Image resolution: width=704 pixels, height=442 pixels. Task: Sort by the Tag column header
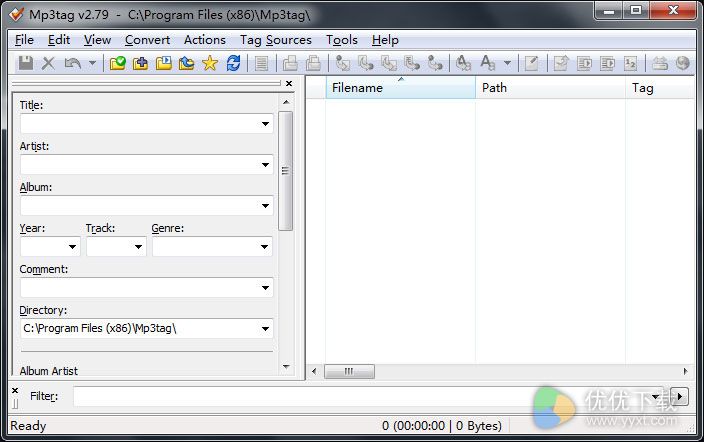click(660, 88)
